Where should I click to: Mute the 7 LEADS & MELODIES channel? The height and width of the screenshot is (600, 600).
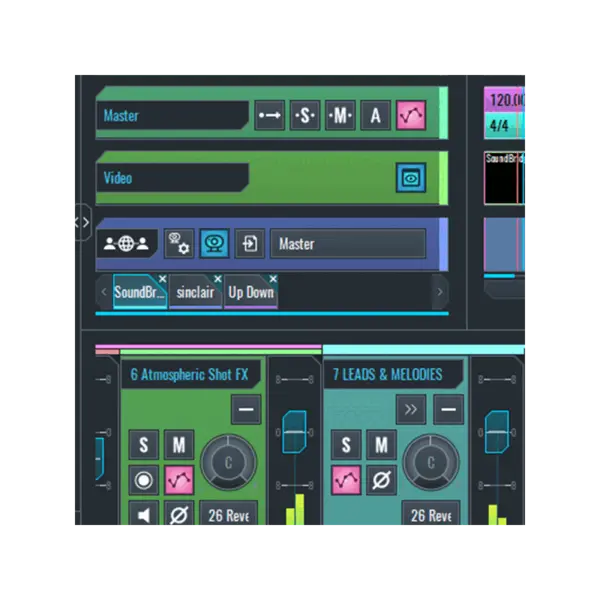382,445
